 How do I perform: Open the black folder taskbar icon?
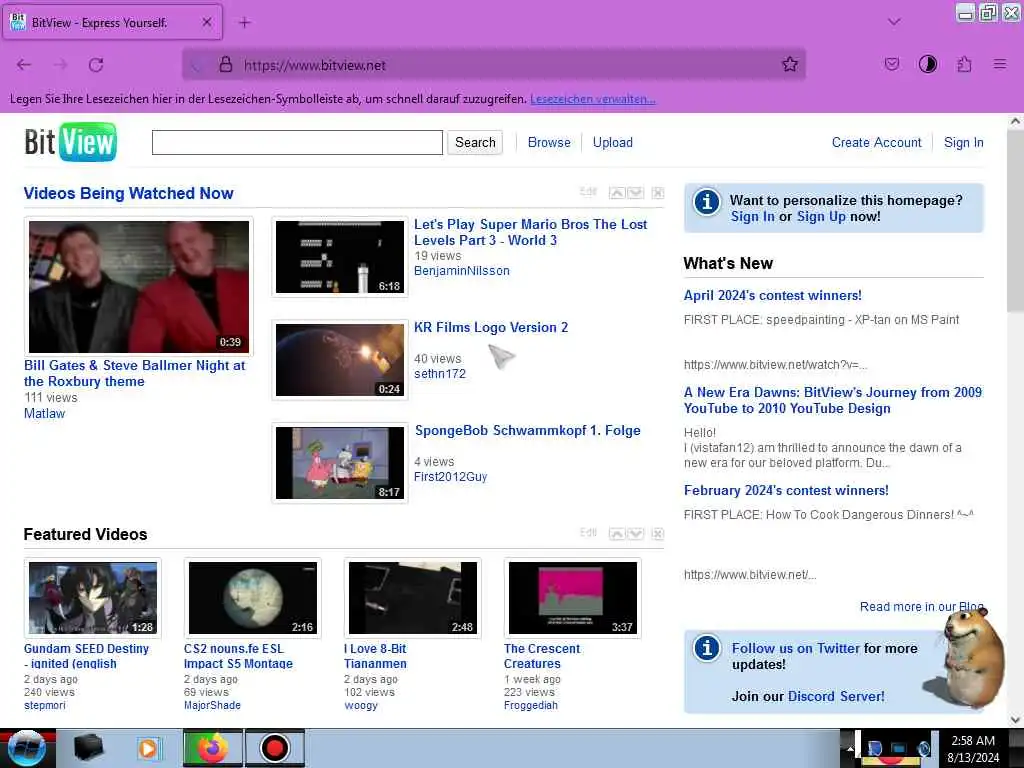click(89, 748)
